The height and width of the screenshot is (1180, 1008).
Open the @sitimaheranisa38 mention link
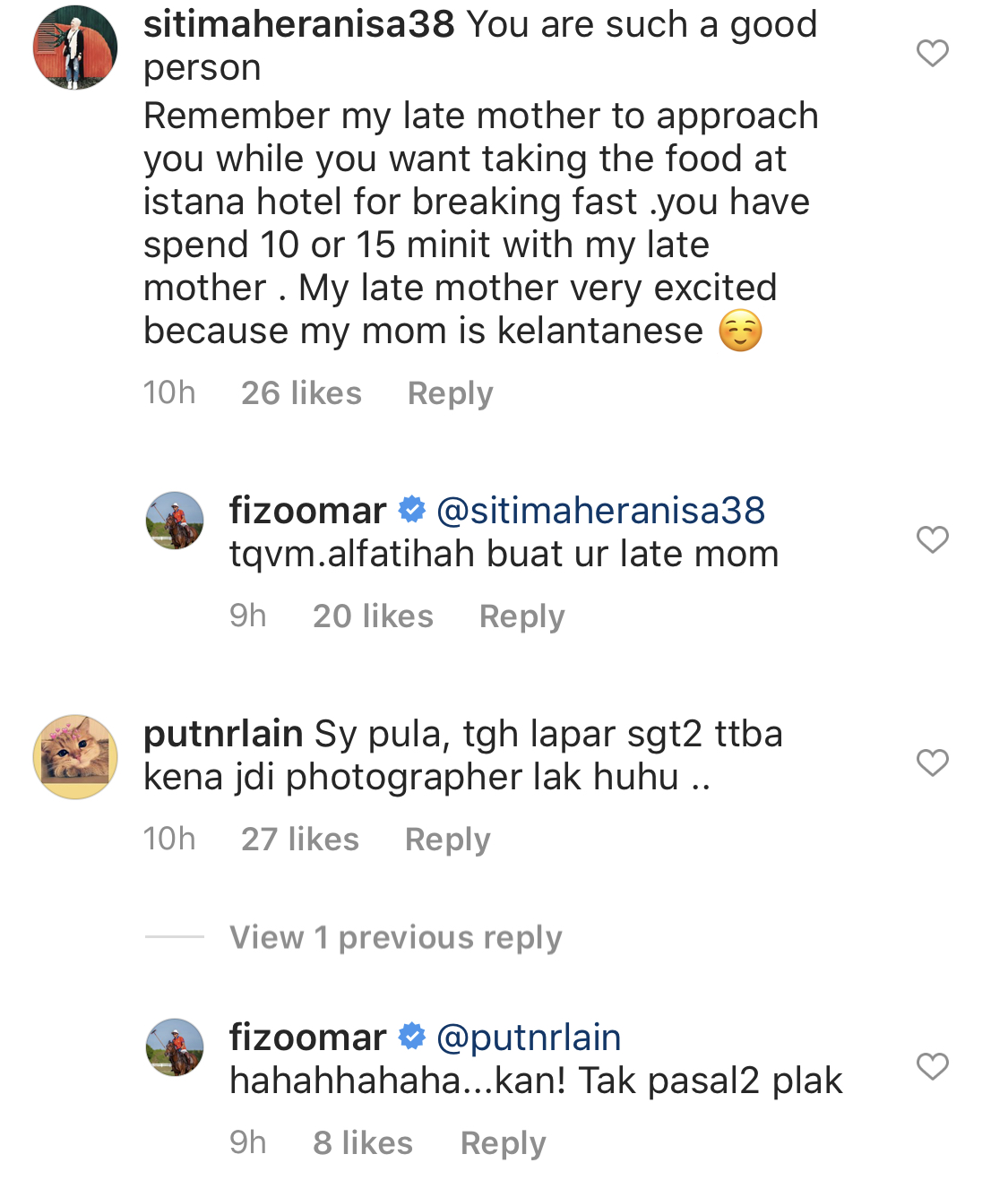tap(600, 511)
